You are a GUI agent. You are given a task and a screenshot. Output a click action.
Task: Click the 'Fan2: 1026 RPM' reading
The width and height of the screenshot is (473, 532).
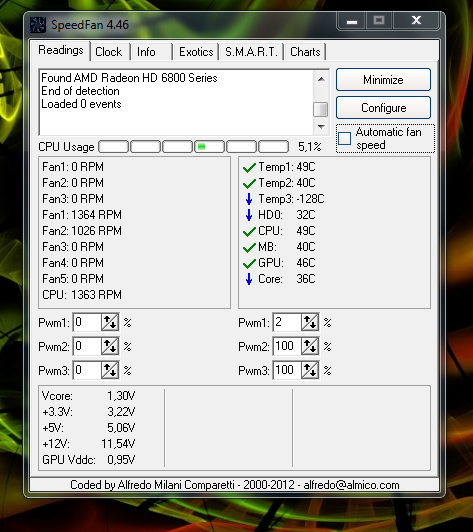[82, 231]
